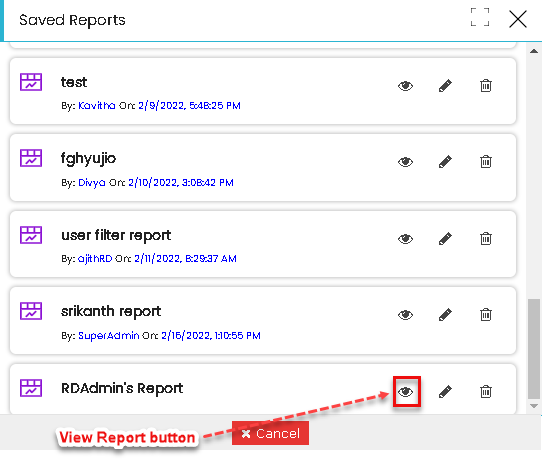Image resolution: width=542 pixels, height=464 pixels.
Task: Edit the test report with the pencil icon
Action: point(445,86)
